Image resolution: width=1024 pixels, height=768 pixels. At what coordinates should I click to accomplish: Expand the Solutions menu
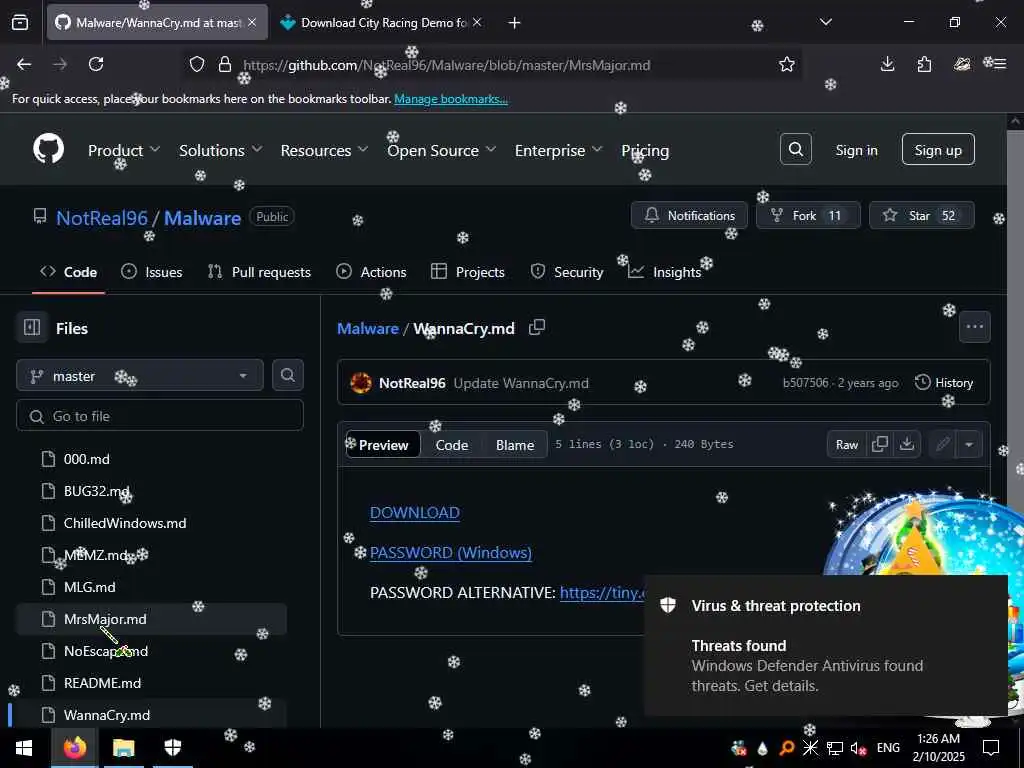click(221, 150)
